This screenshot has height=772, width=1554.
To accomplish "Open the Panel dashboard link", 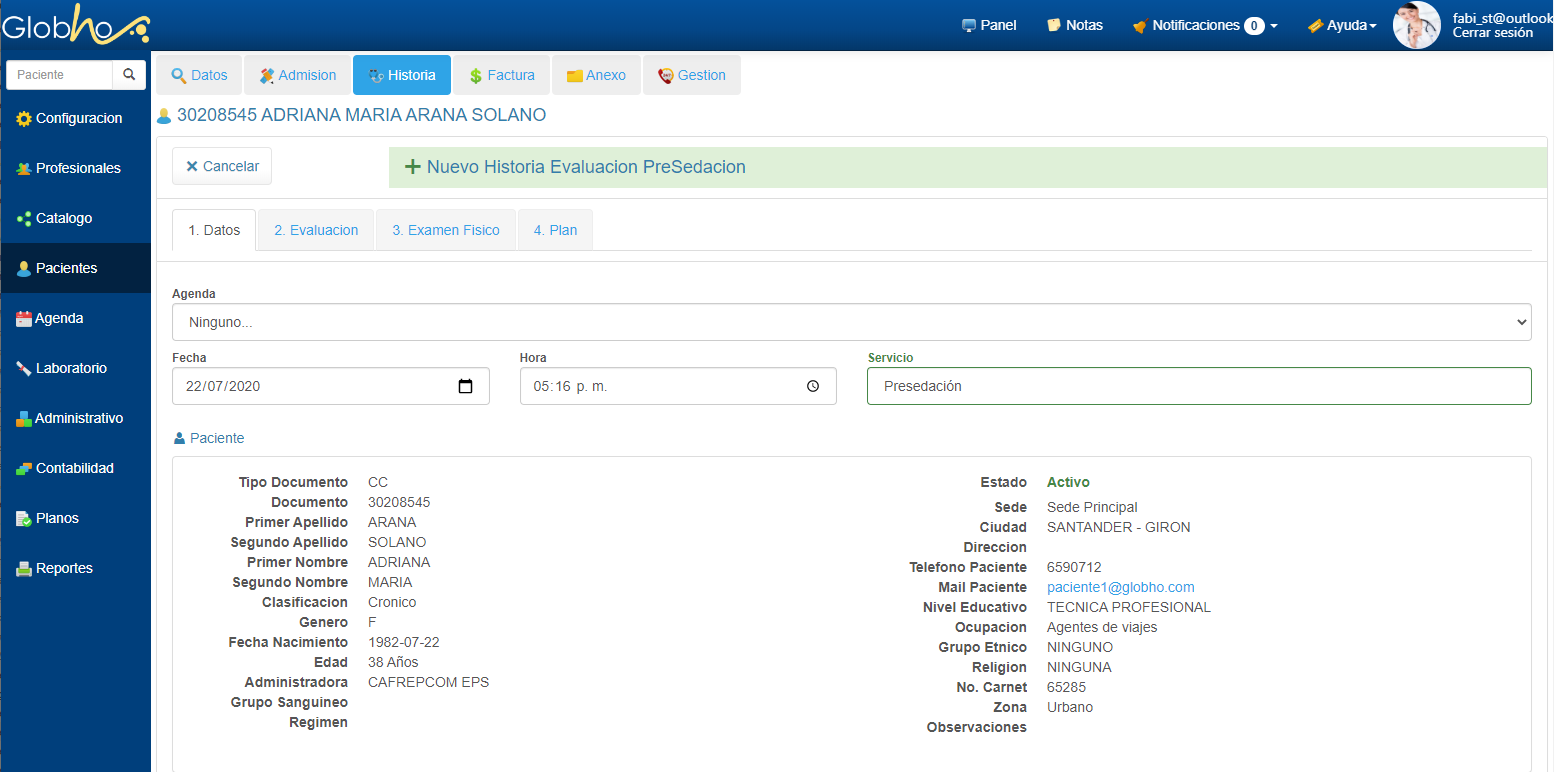I will 989,26.
